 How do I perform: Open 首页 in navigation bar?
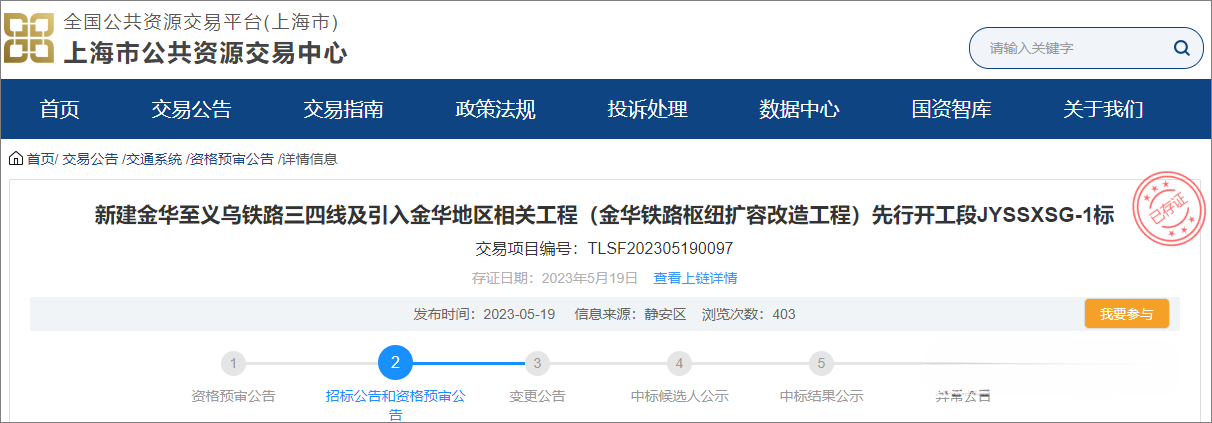point(60,109)
